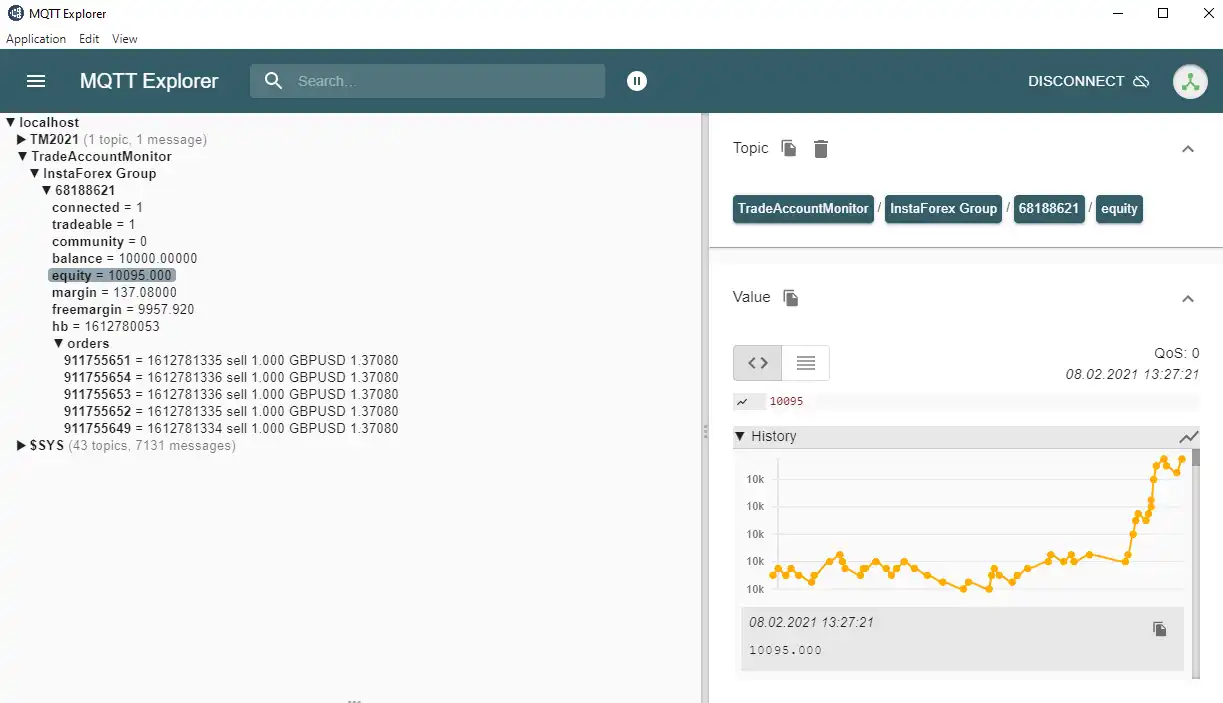This screenshot has width=1223, height=703.
Task: Switch to raw code value view
Action: [x=757, y=363]
